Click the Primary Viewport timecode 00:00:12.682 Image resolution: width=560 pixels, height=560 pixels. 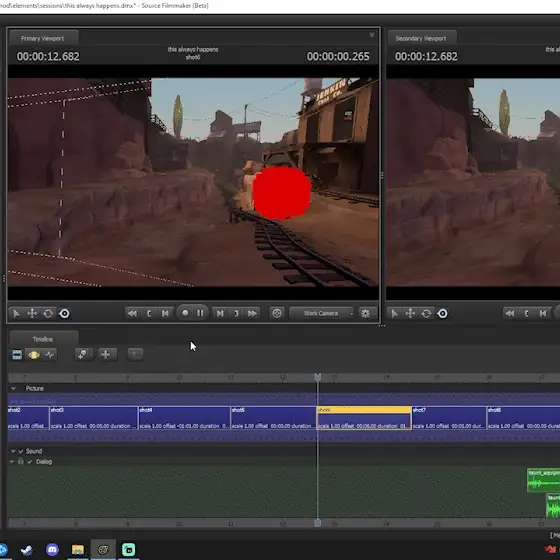pos(48,56)
